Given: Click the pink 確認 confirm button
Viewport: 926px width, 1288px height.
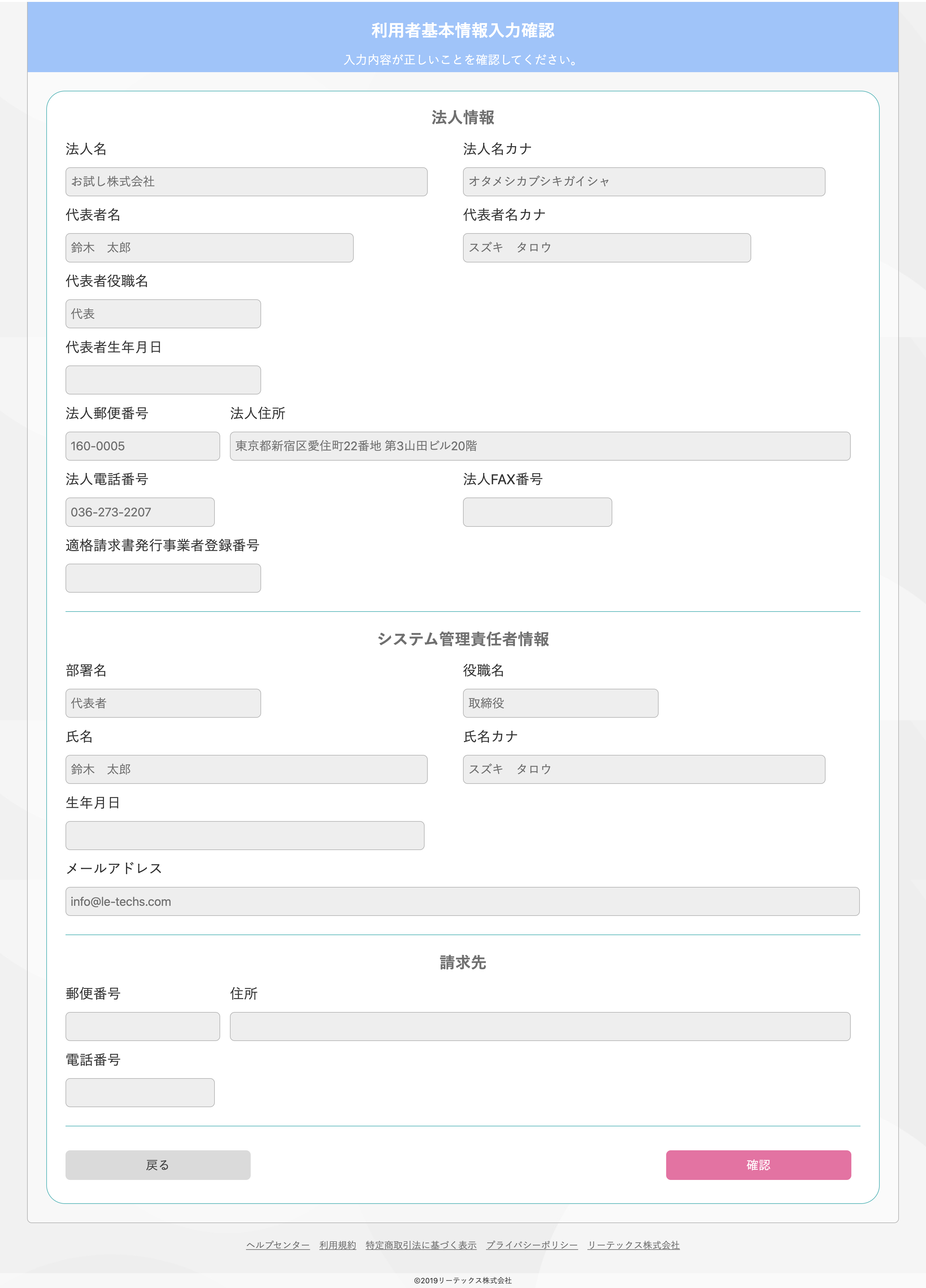Looking at the screenshot, I should tap(758, 1165).
